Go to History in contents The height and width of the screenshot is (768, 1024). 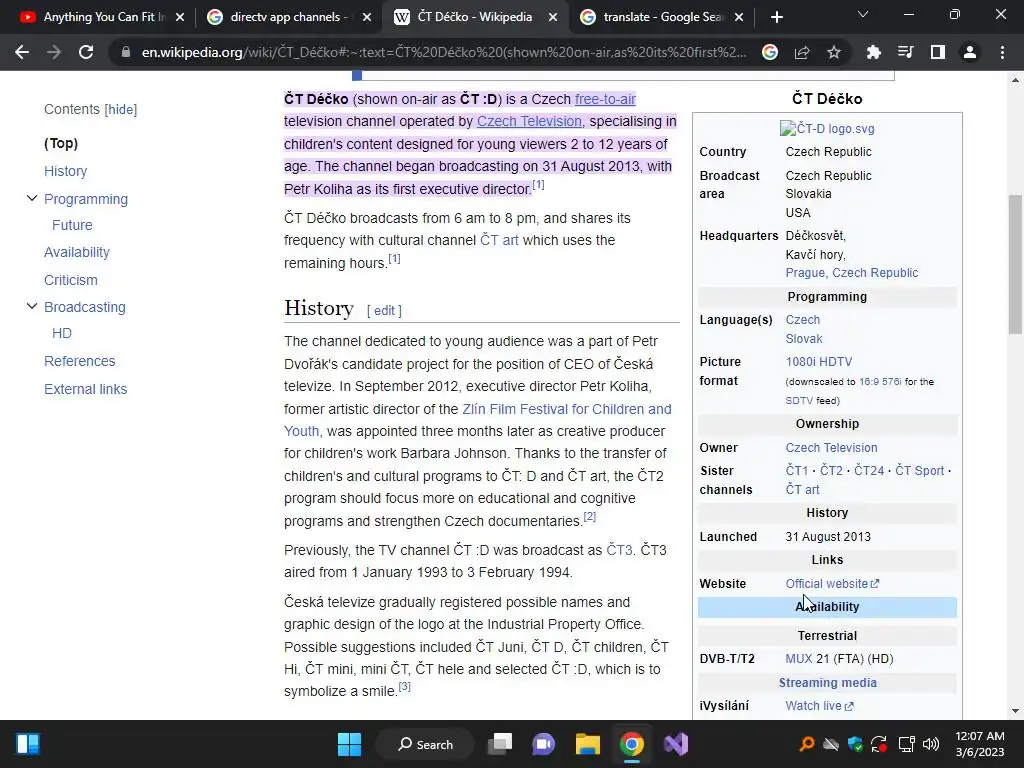65,171
